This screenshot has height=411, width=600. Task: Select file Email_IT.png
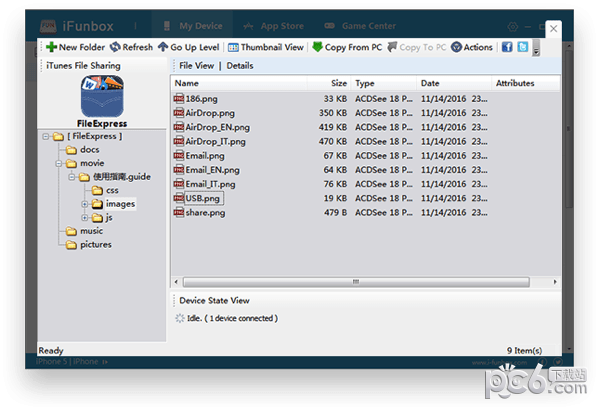(x=210, y=184)
